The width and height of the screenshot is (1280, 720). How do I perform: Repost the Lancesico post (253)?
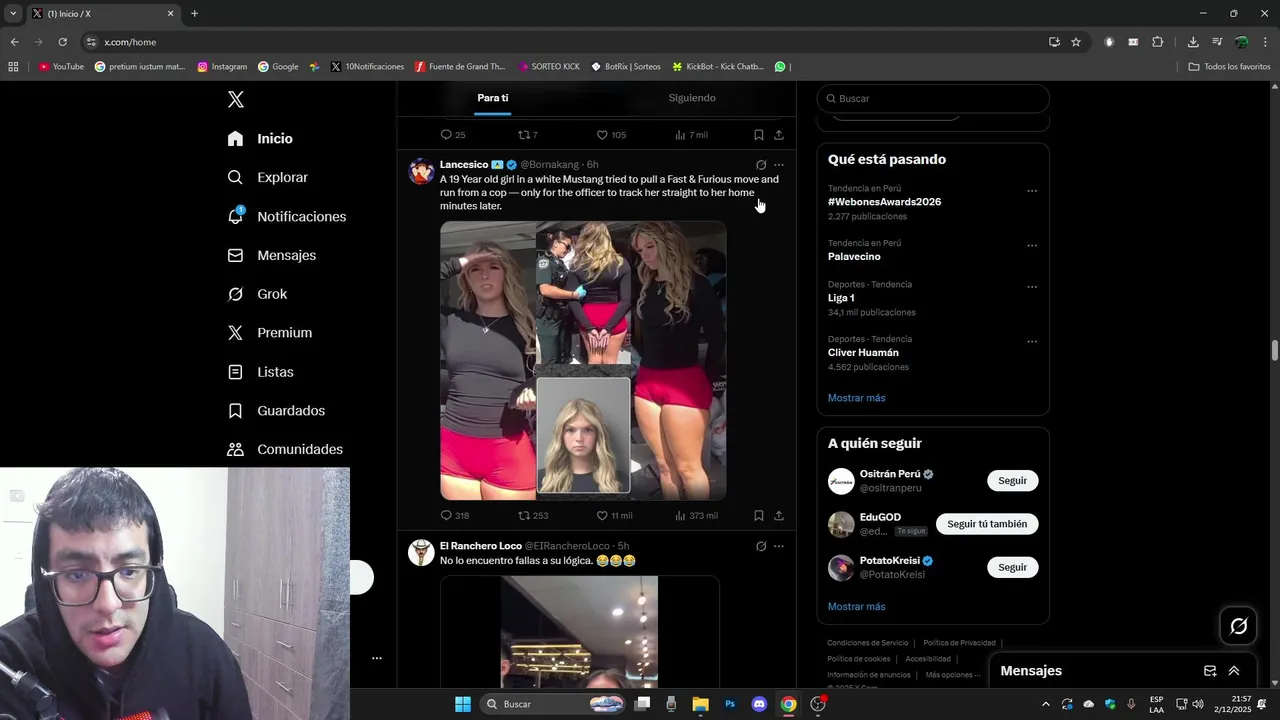533,516
